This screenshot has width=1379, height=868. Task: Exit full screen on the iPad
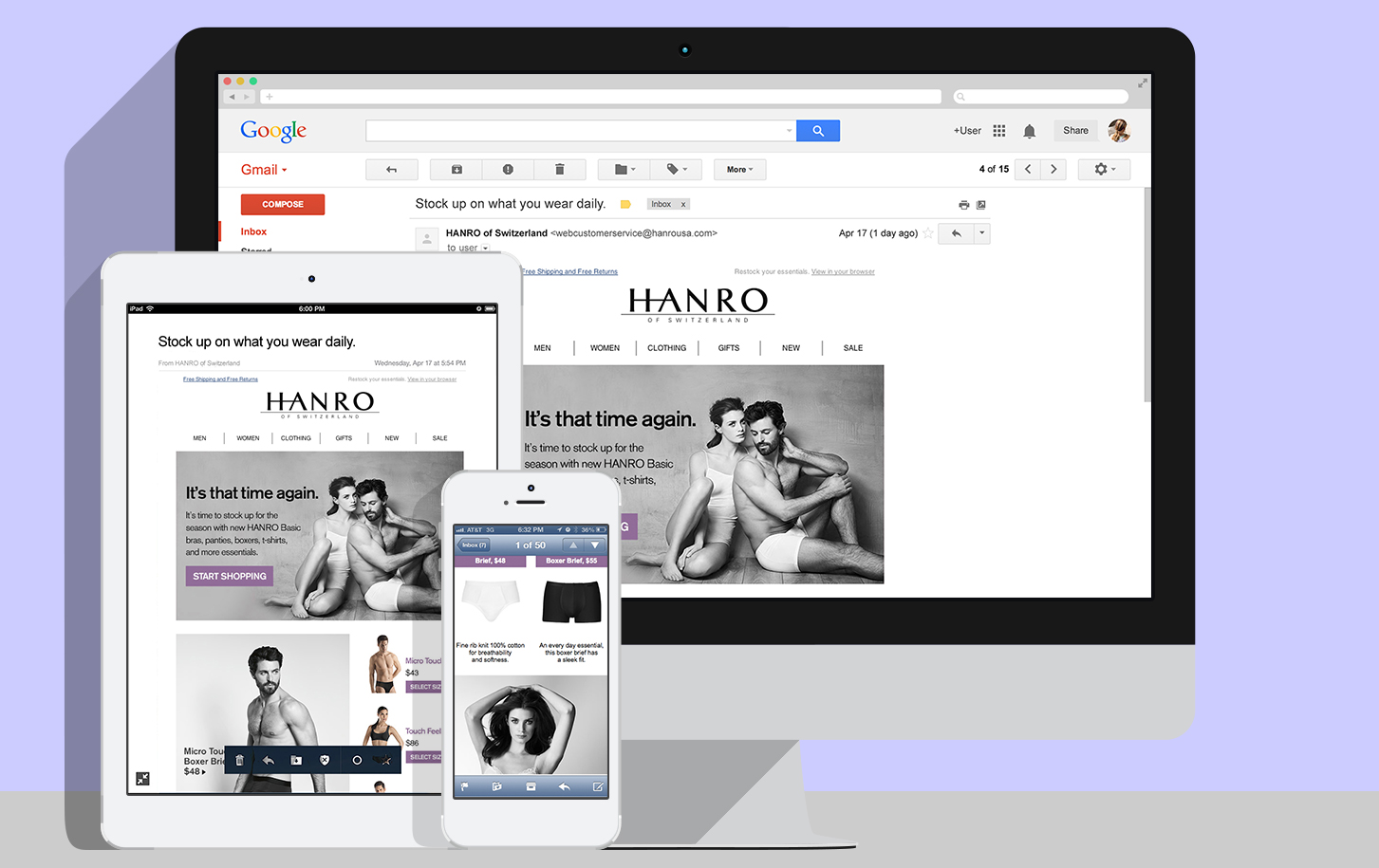coord(142,779)
